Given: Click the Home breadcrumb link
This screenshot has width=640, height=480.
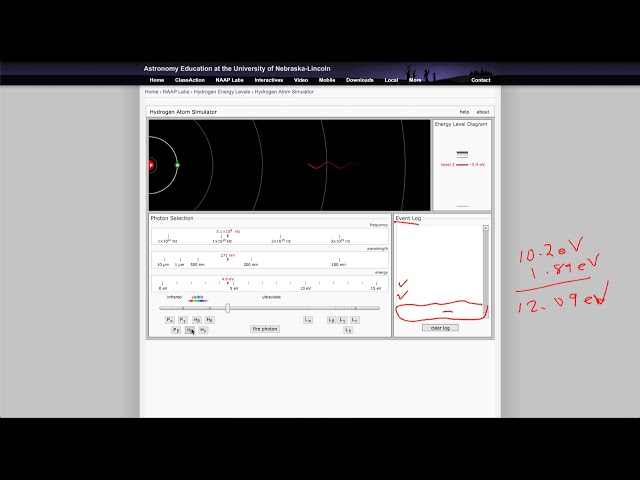Looking at the screenshot, I should (151, 92).
